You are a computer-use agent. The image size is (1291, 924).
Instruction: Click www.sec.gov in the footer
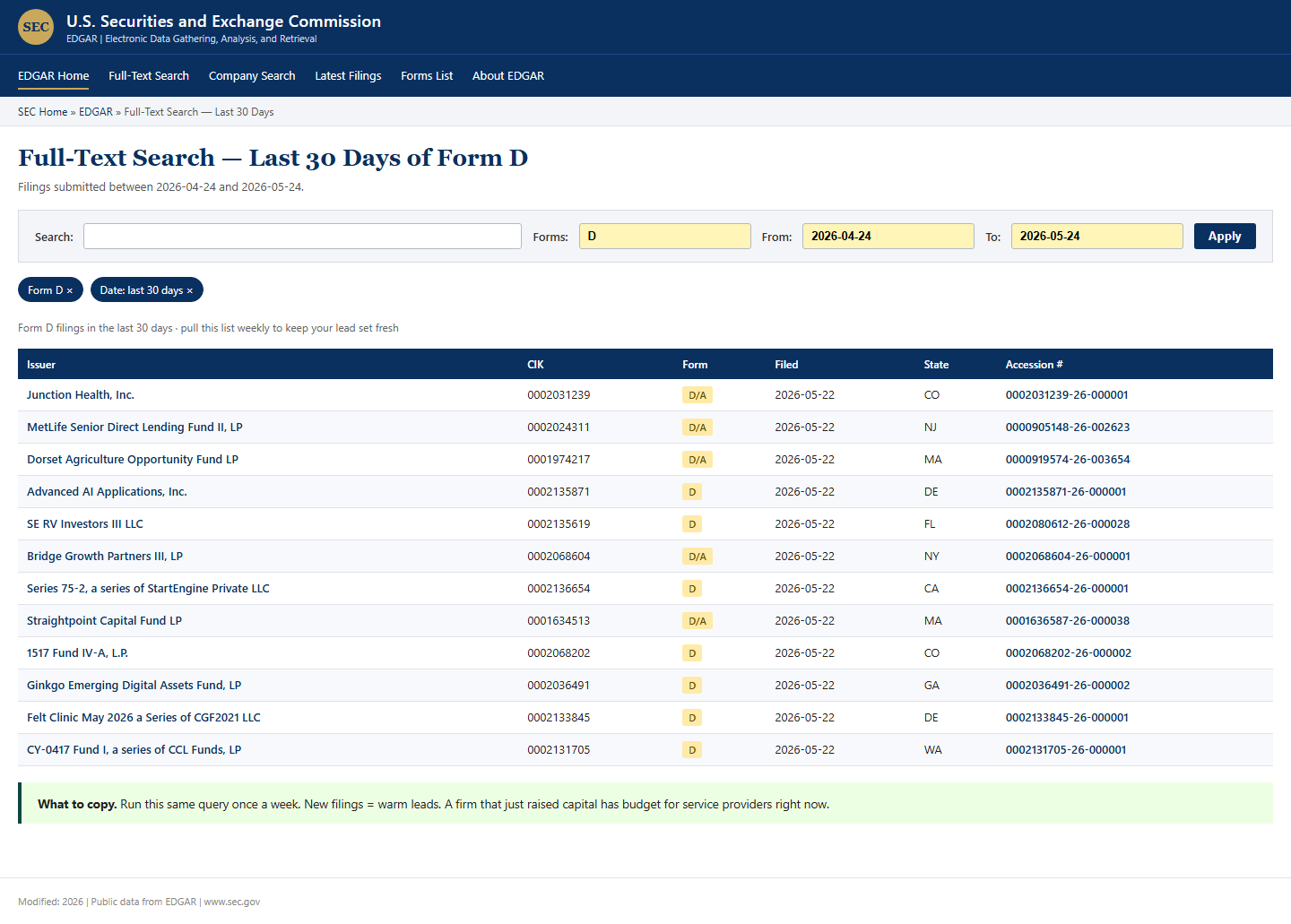click(x=232, y=902)
